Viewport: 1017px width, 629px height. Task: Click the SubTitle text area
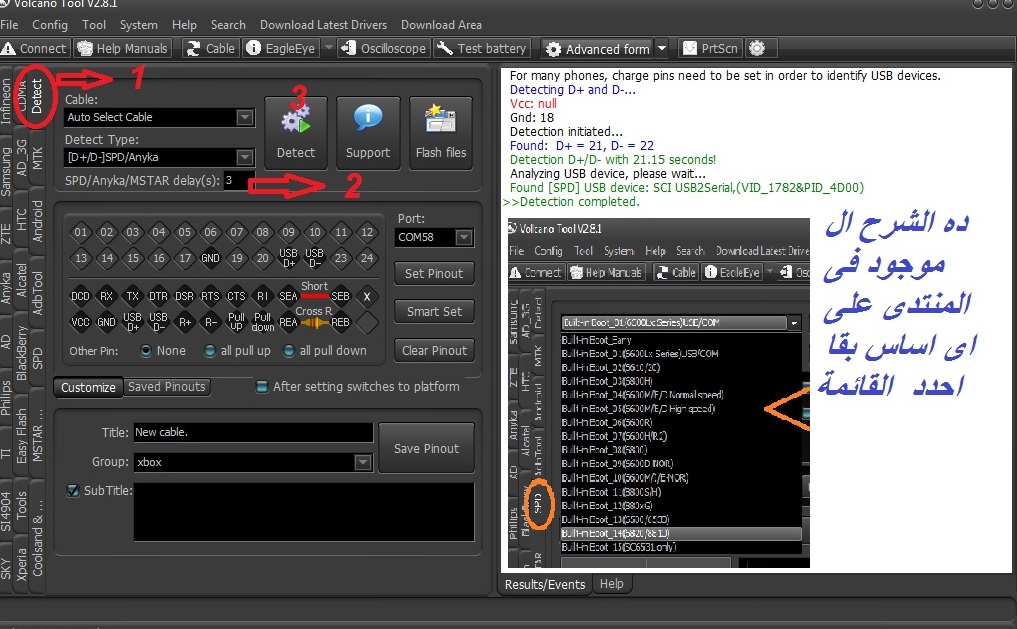coord(304,512)
